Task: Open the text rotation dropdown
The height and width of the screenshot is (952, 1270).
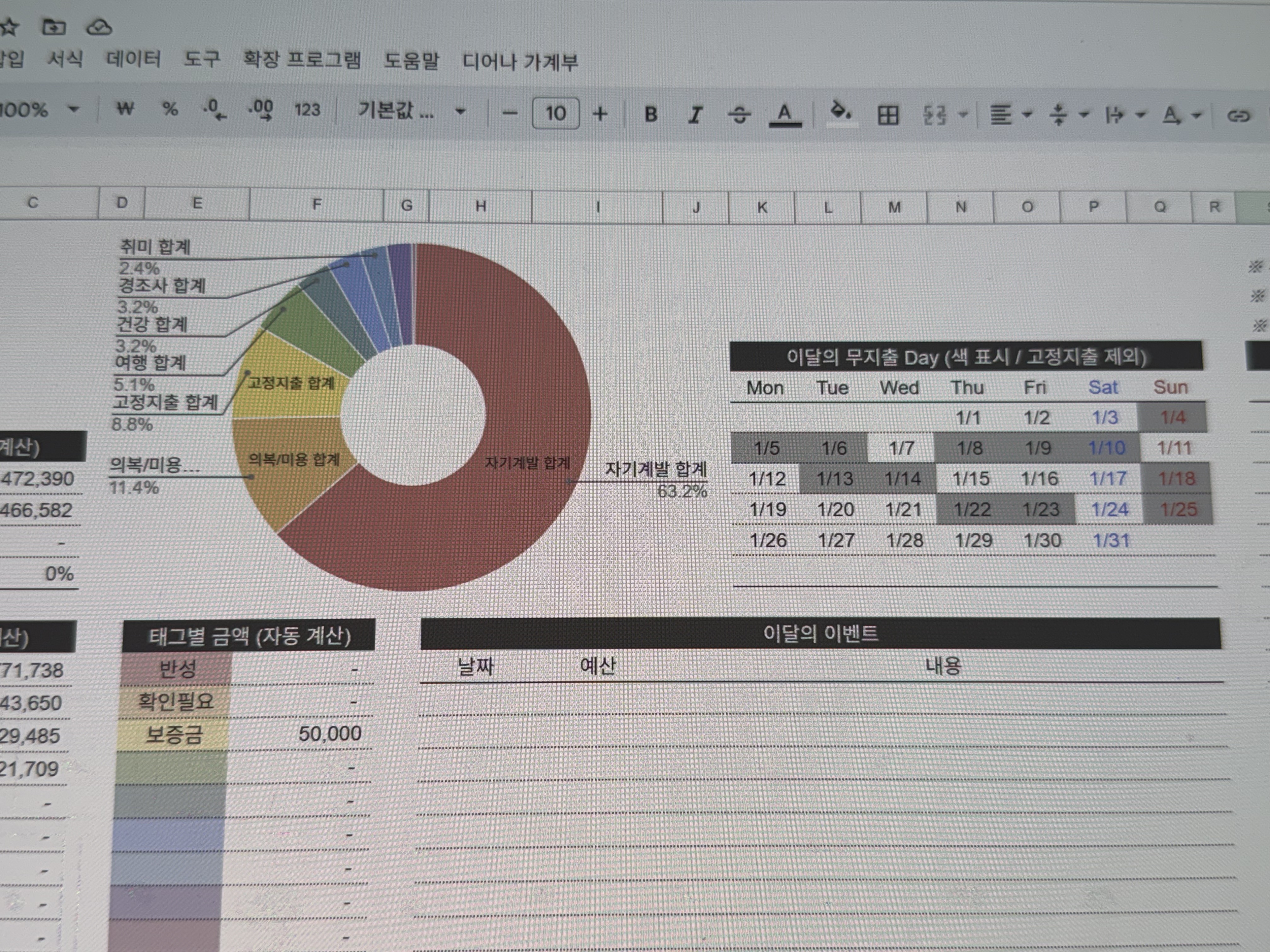Action: 1181,116
